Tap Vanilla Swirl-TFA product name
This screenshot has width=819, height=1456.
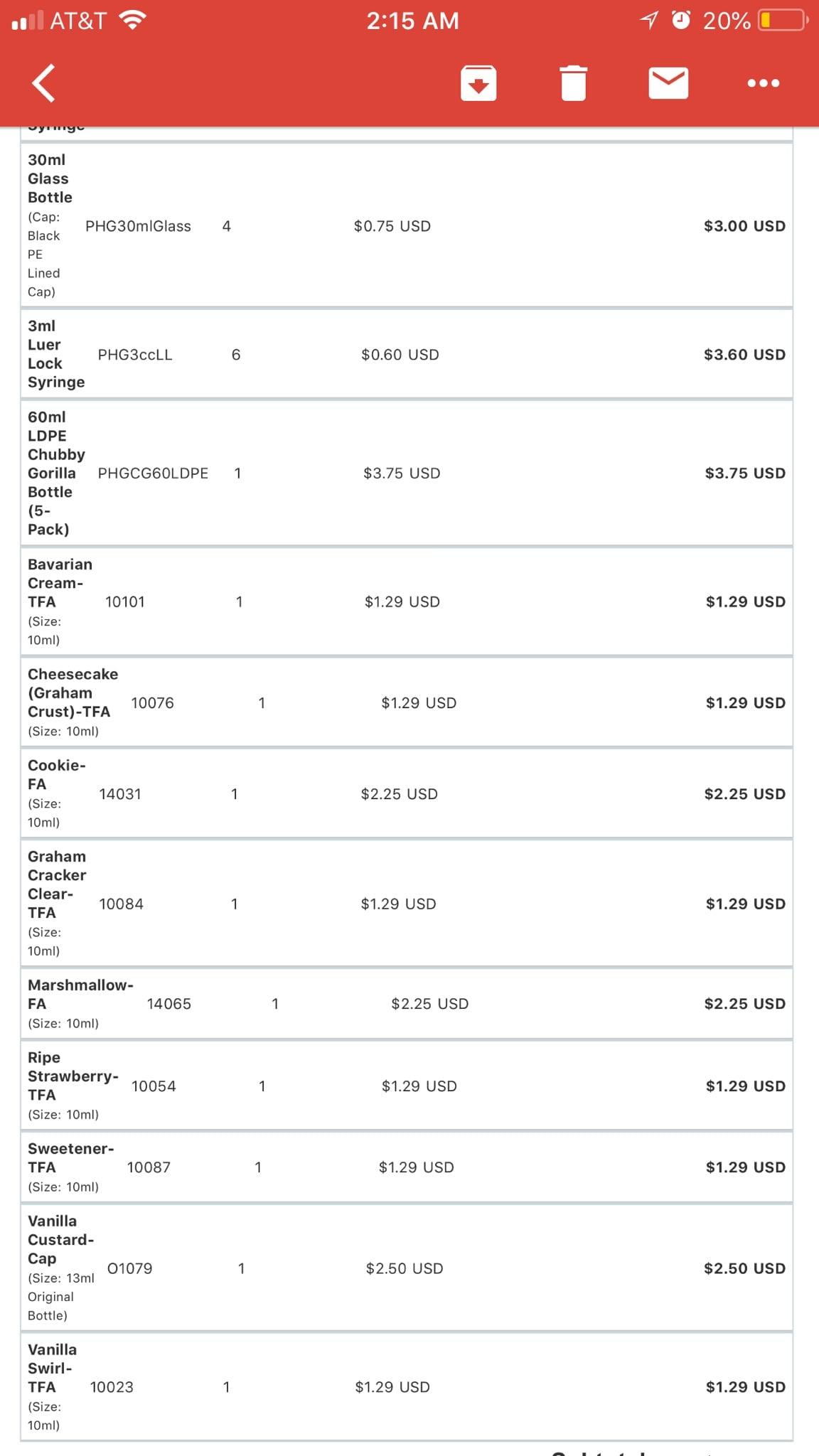coord(51,1368)
